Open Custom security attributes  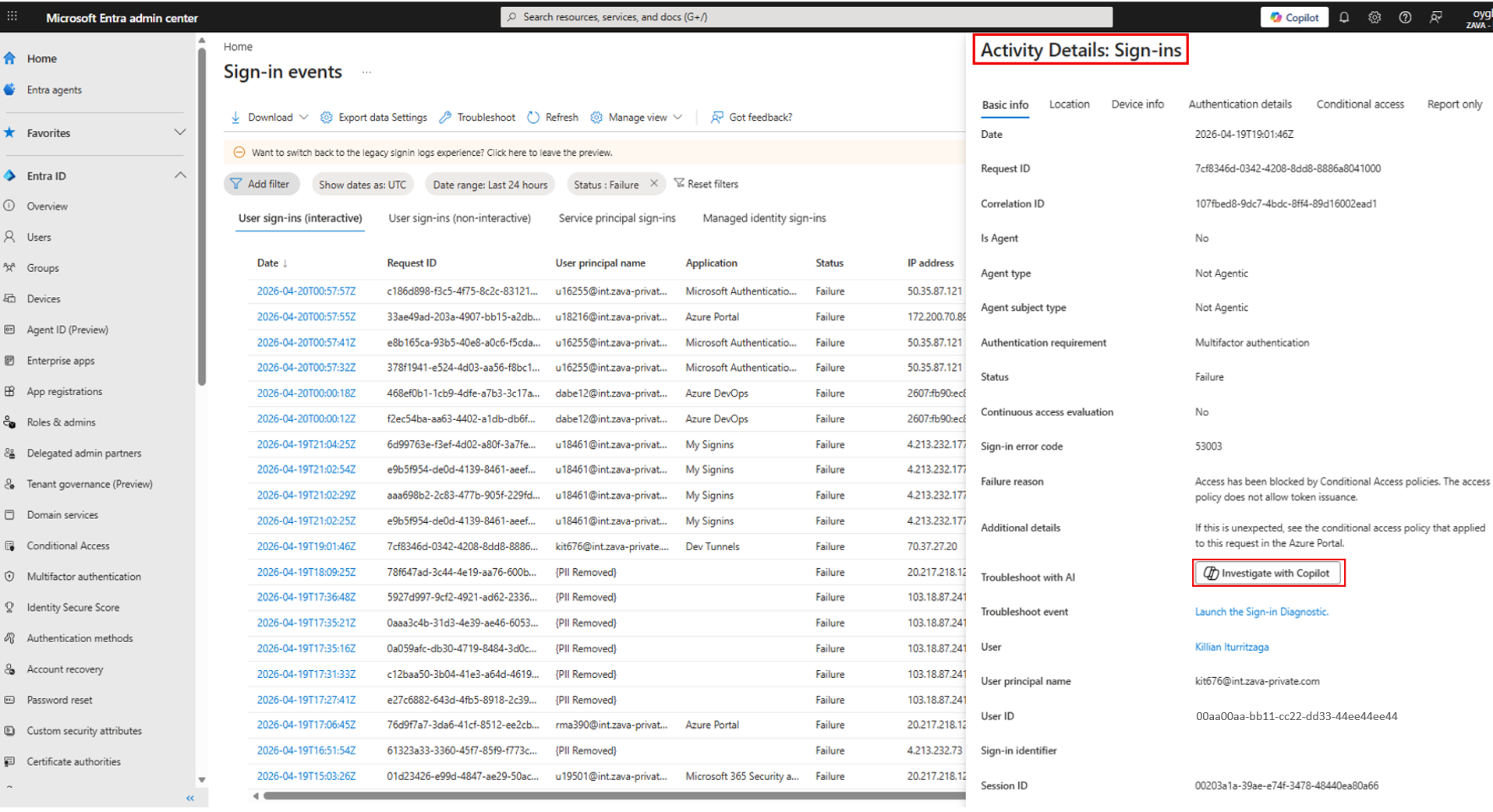click(84, 731)
